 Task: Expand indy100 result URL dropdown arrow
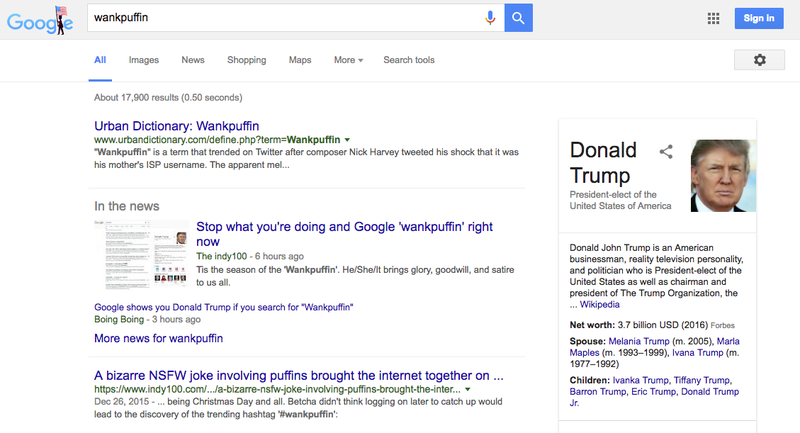click(x=468, y=390)
